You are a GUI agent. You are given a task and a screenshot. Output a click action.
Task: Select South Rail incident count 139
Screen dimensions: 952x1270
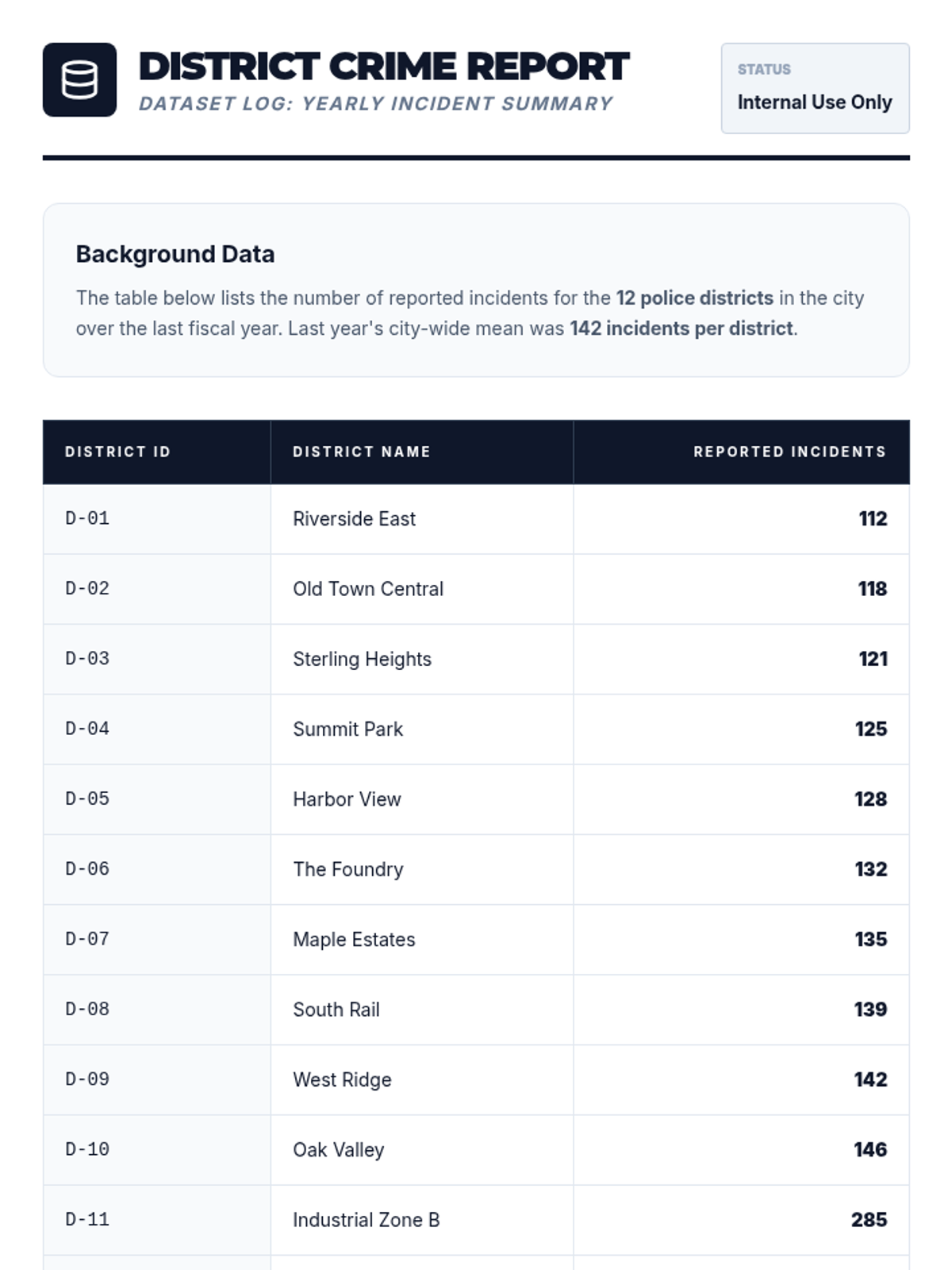(870, 1010)
